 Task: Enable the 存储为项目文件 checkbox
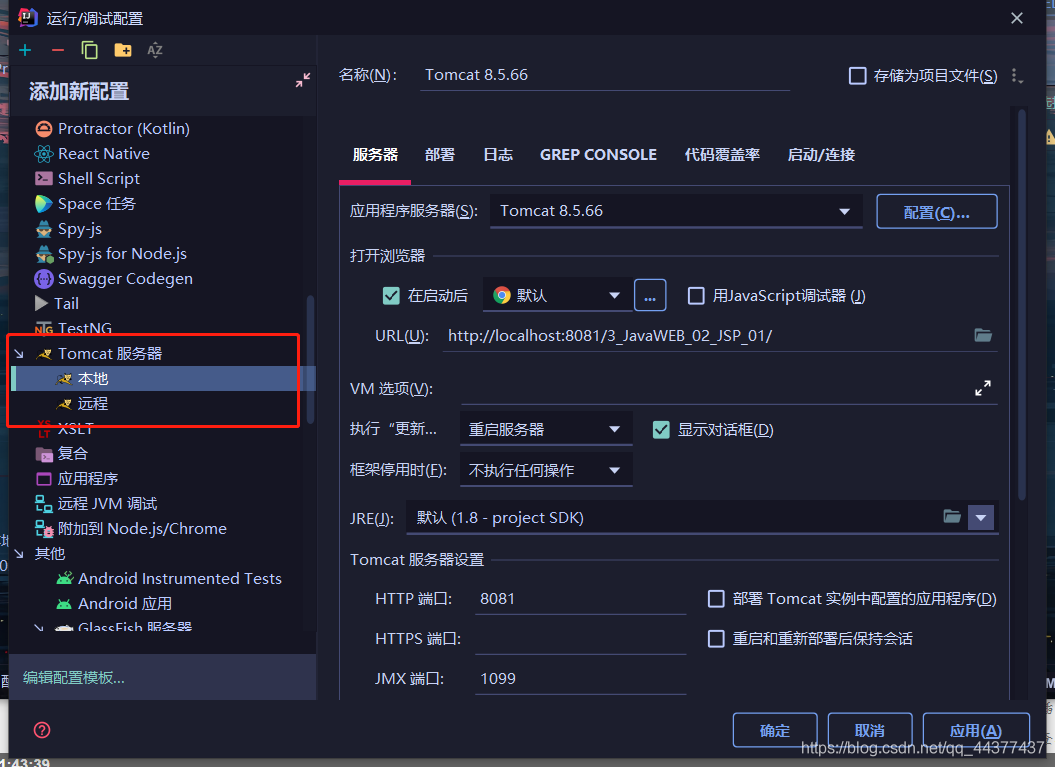click(x=857, y=75)
